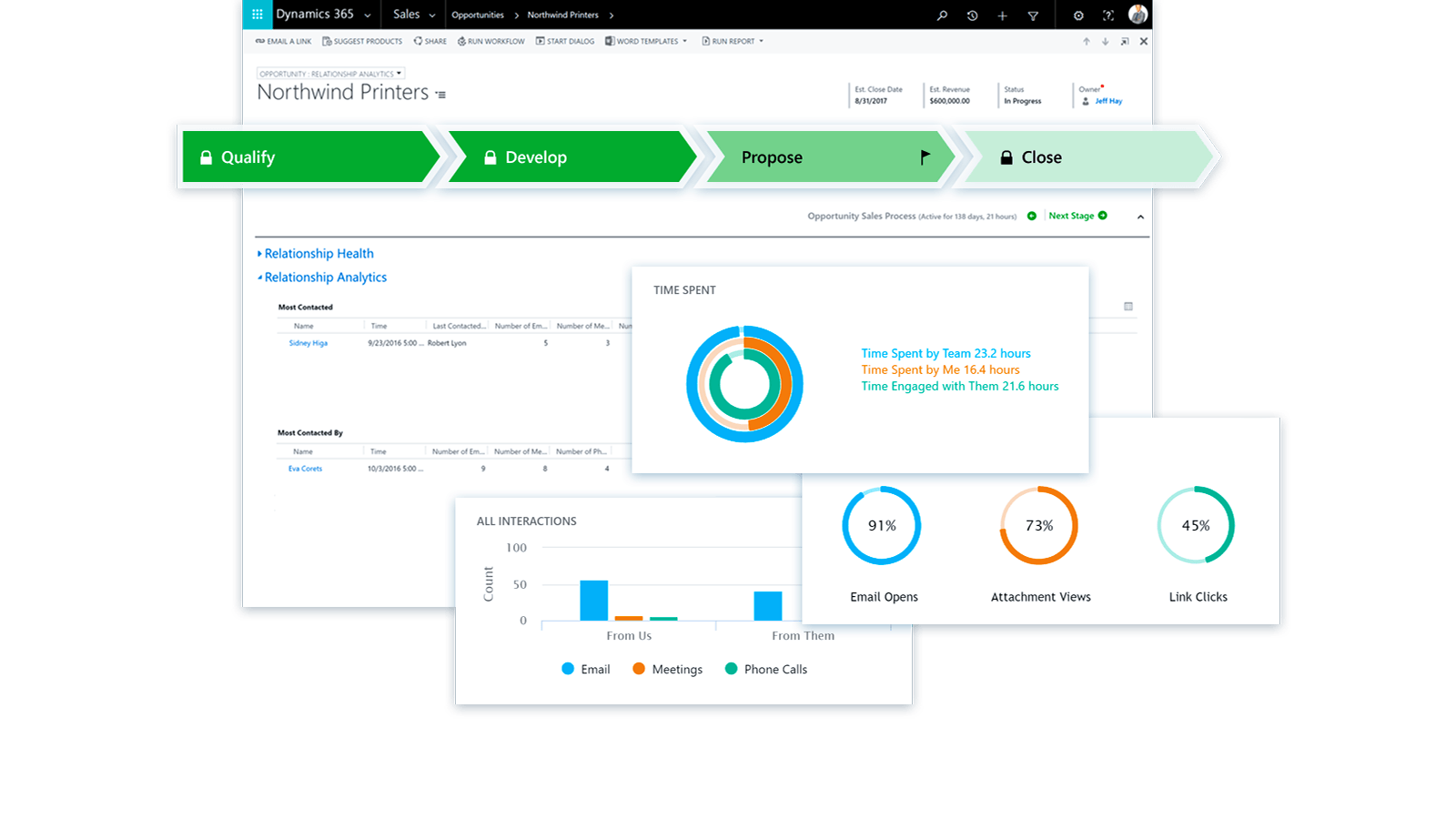Screen dimensions: 1456x819
Task: Click the search magnifier icon
Action: coord(942,15)
